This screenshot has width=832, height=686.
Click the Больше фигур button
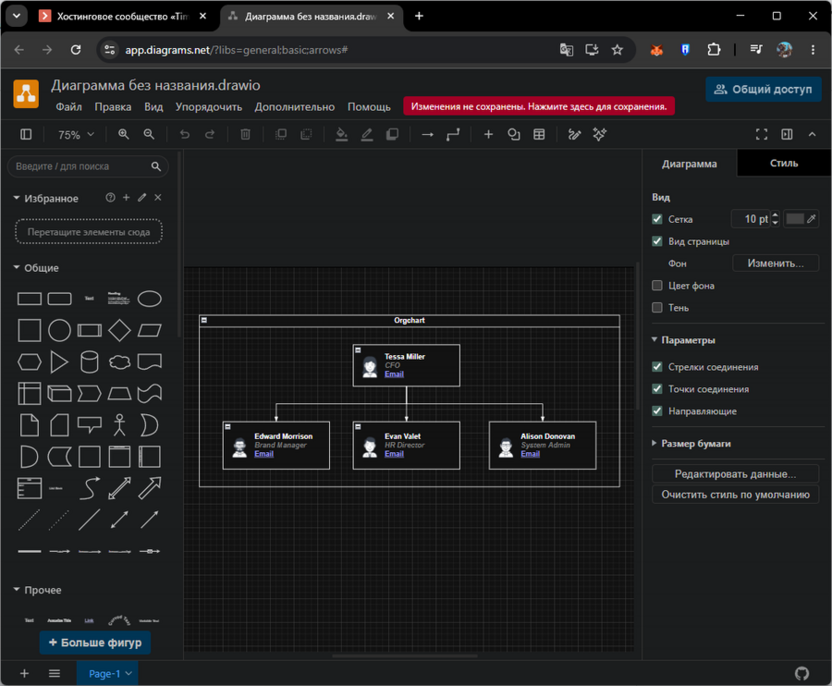point(94,642)
